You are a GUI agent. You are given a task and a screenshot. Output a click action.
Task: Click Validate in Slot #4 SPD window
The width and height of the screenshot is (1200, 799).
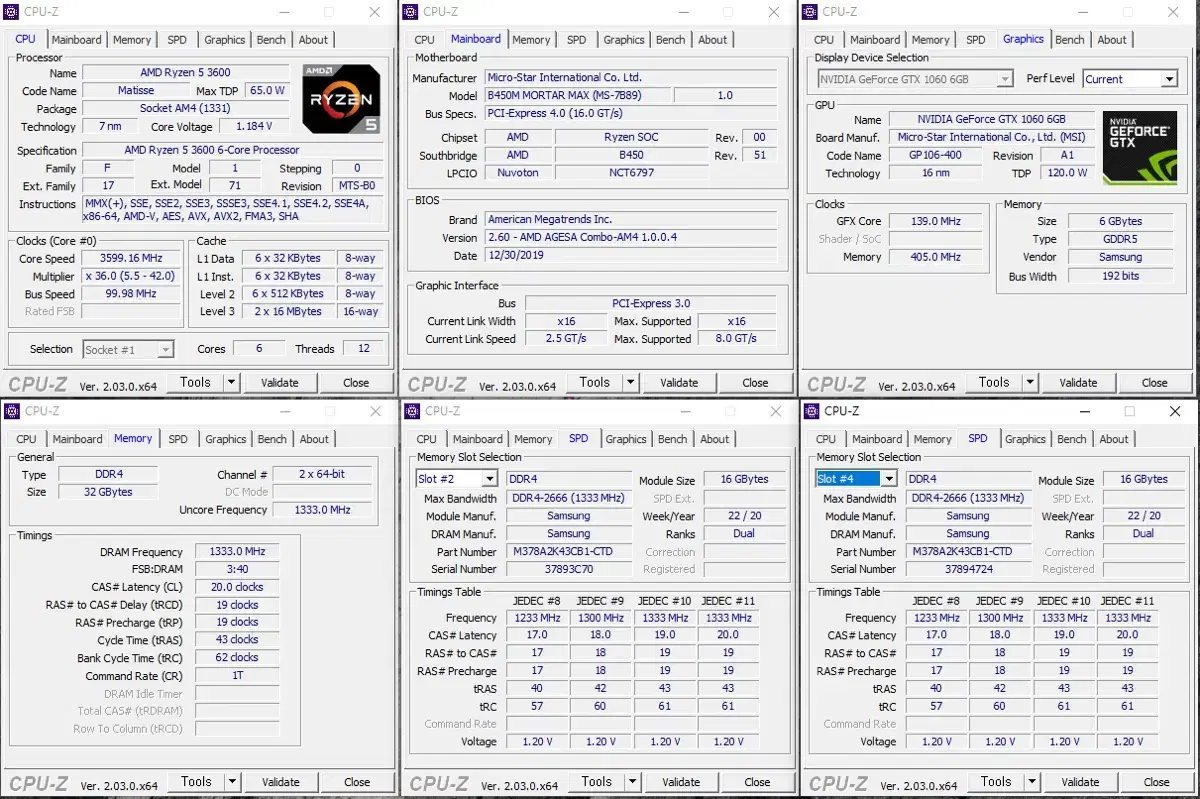(1080, 782)
